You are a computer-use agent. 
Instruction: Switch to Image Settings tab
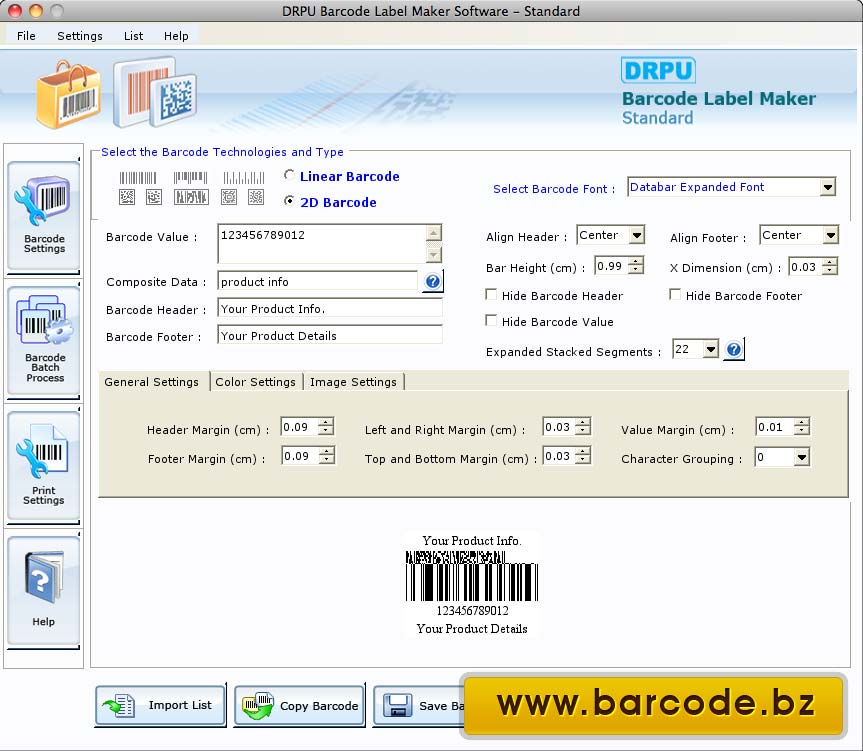pos(353,382)
